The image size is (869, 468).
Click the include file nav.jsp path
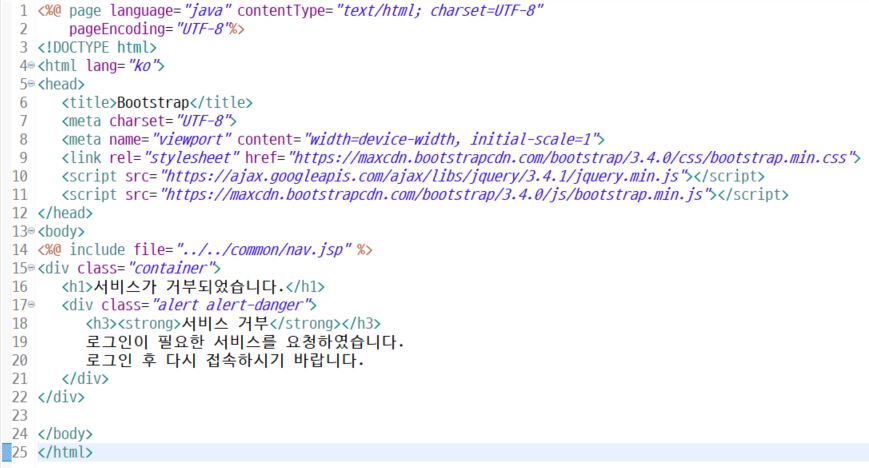(264, 250)
